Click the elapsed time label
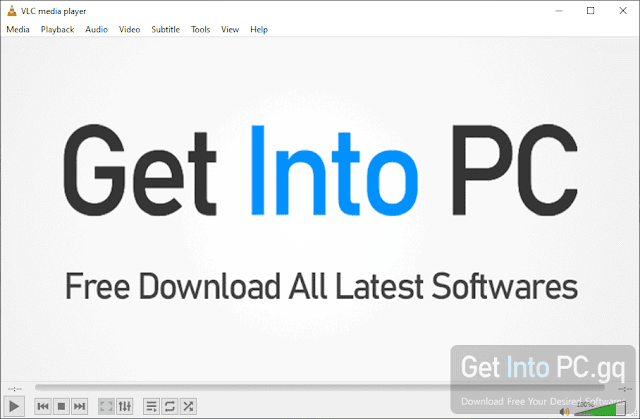 (15, 389)
